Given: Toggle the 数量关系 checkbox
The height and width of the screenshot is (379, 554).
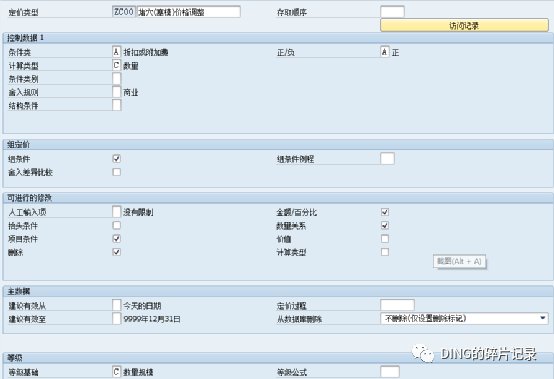Looking at the screenshot, I should pos(385,225).
